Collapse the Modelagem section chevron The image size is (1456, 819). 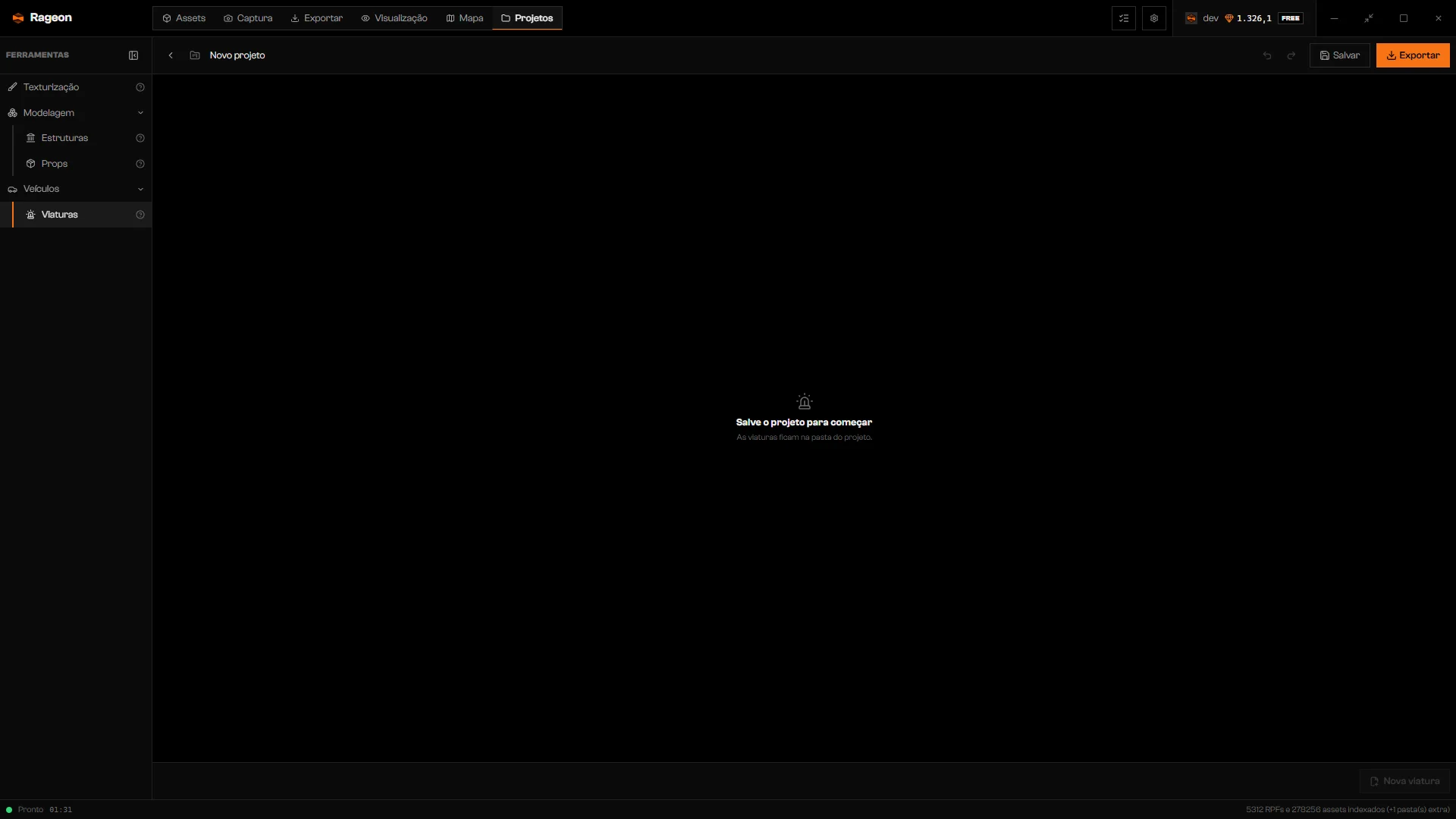140,113
